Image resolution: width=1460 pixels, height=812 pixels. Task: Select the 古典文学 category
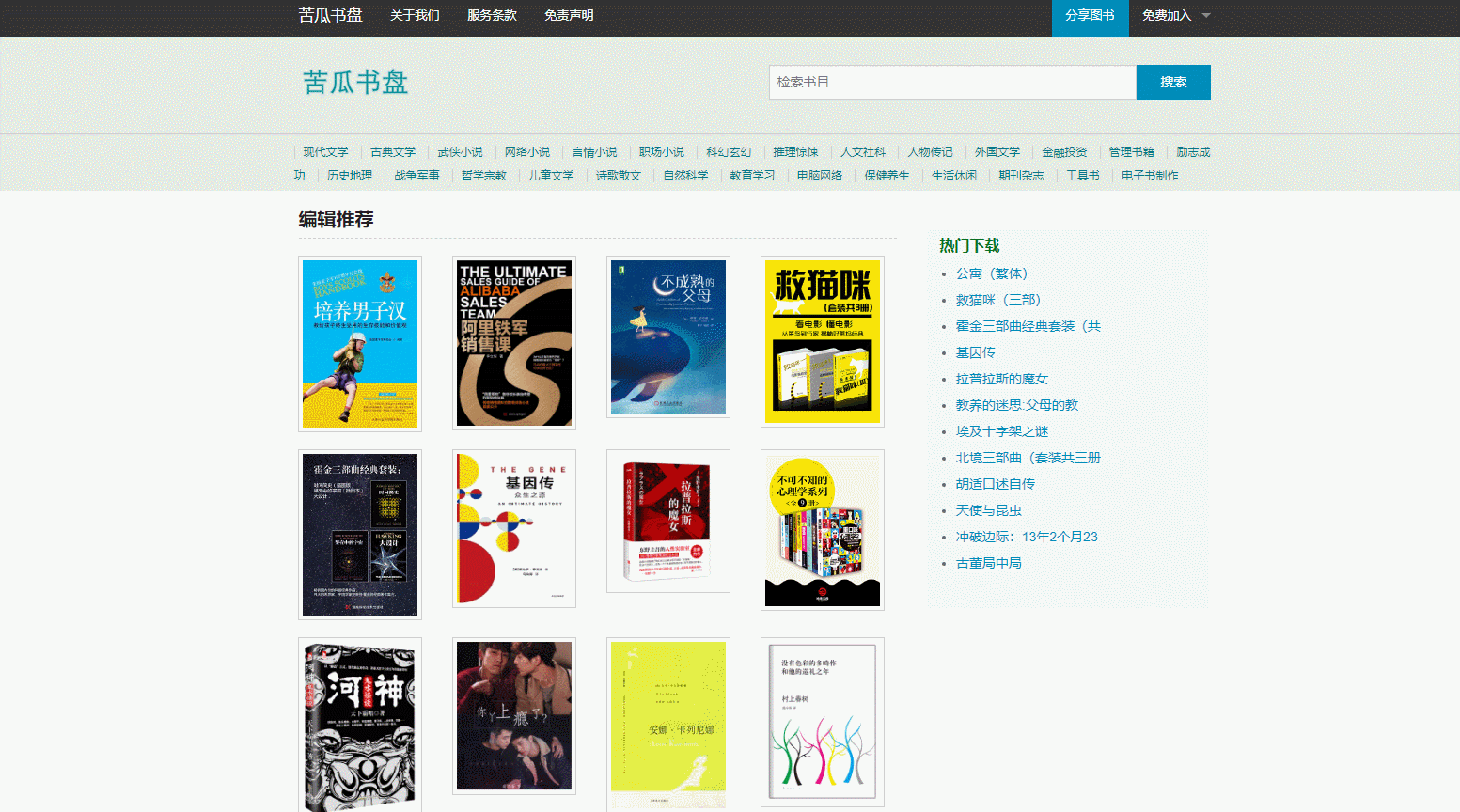[392, 152]
